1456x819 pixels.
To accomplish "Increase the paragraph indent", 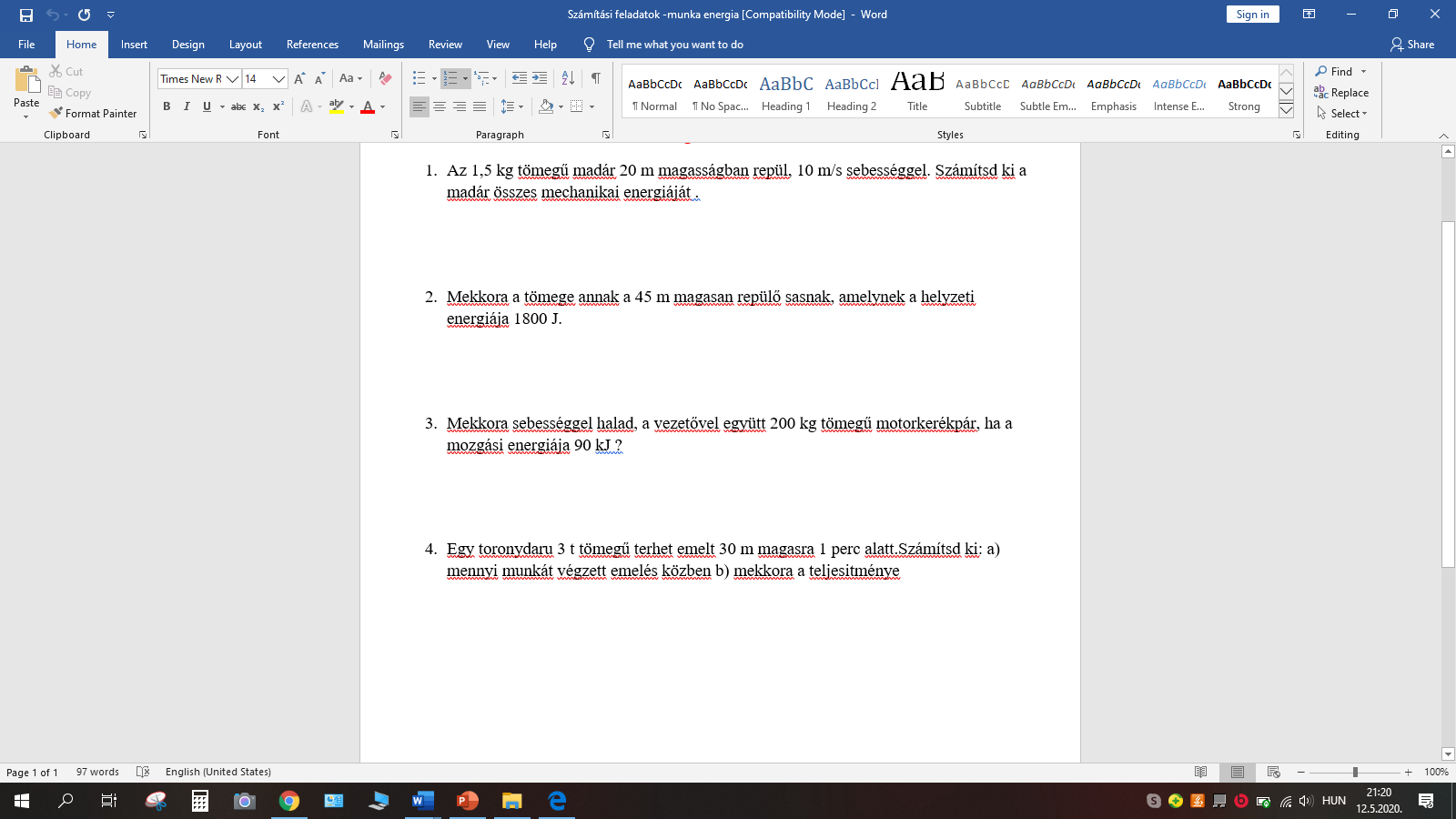I will click(540, 78).
